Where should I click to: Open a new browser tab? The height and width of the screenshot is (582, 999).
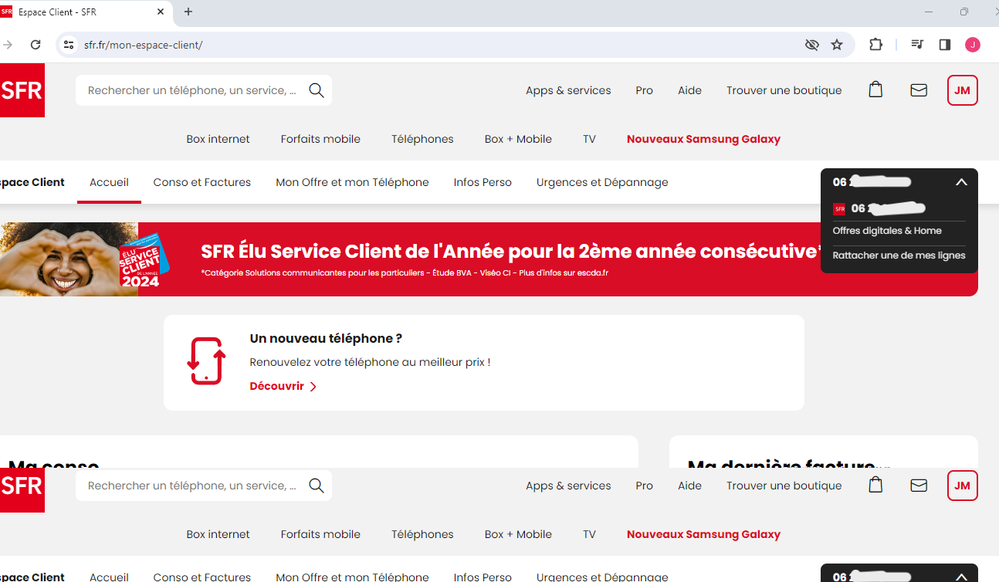[x=188, y=12]
